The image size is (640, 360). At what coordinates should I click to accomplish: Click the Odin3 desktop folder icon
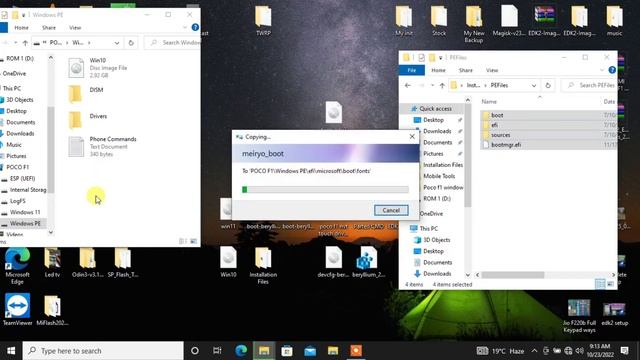[x=87, y=262]
